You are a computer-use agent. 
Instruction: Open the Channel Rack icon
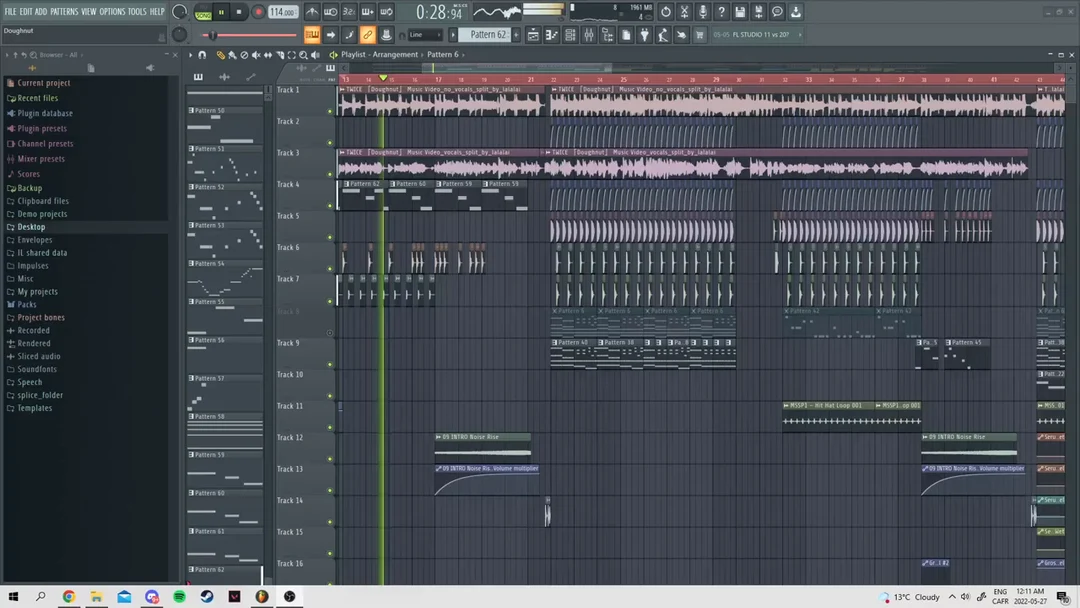tap(570, 35)
